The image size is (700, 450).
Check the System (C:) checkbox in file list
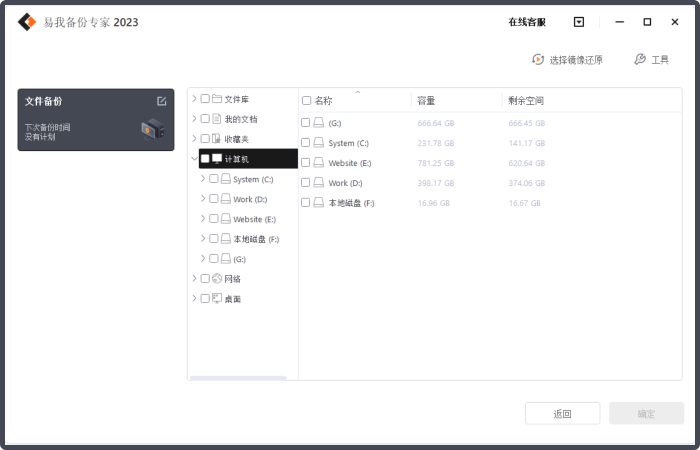(306, 143)
